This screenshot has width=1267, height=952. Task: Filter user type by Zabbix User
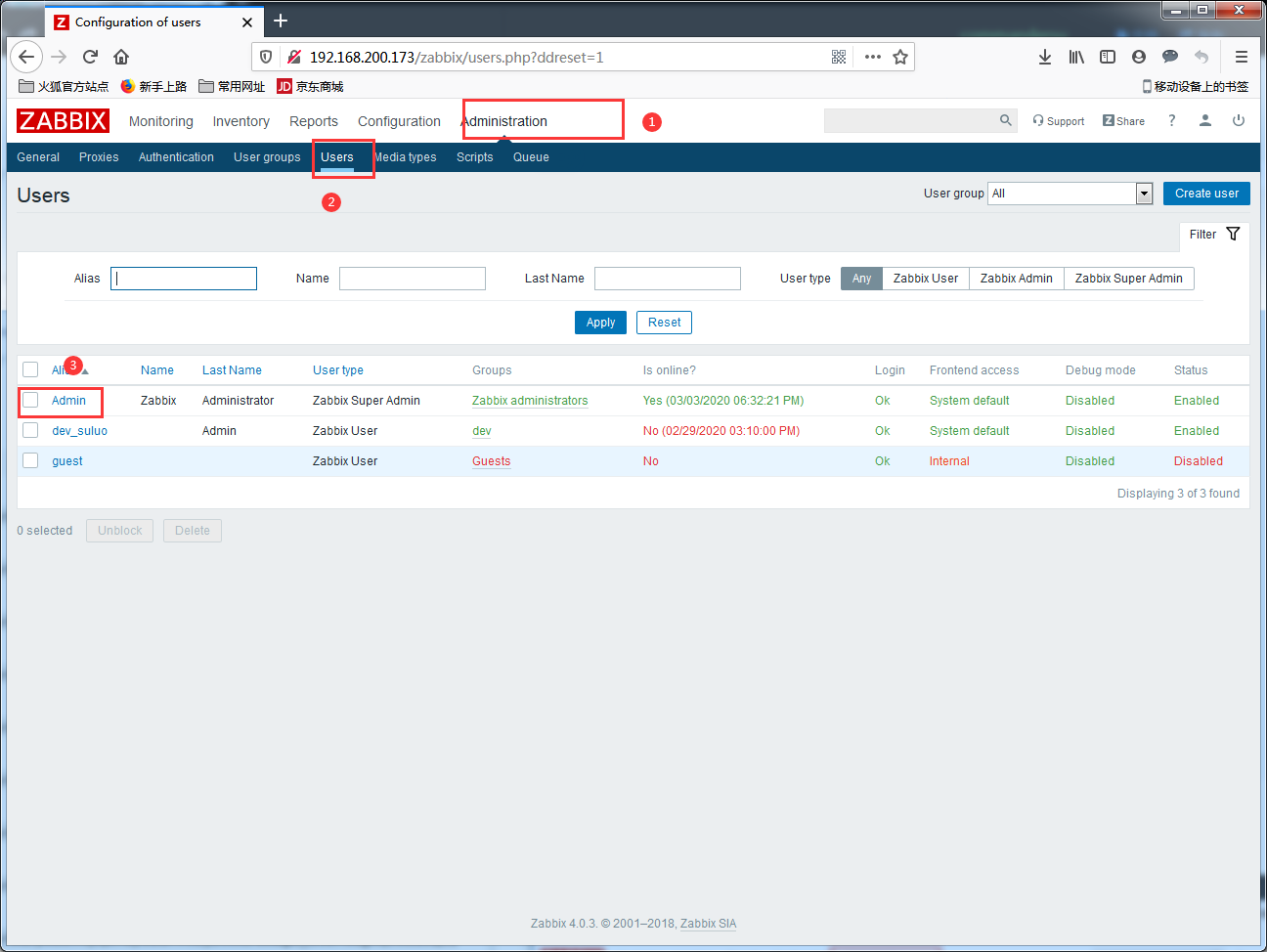click(926, 279)
